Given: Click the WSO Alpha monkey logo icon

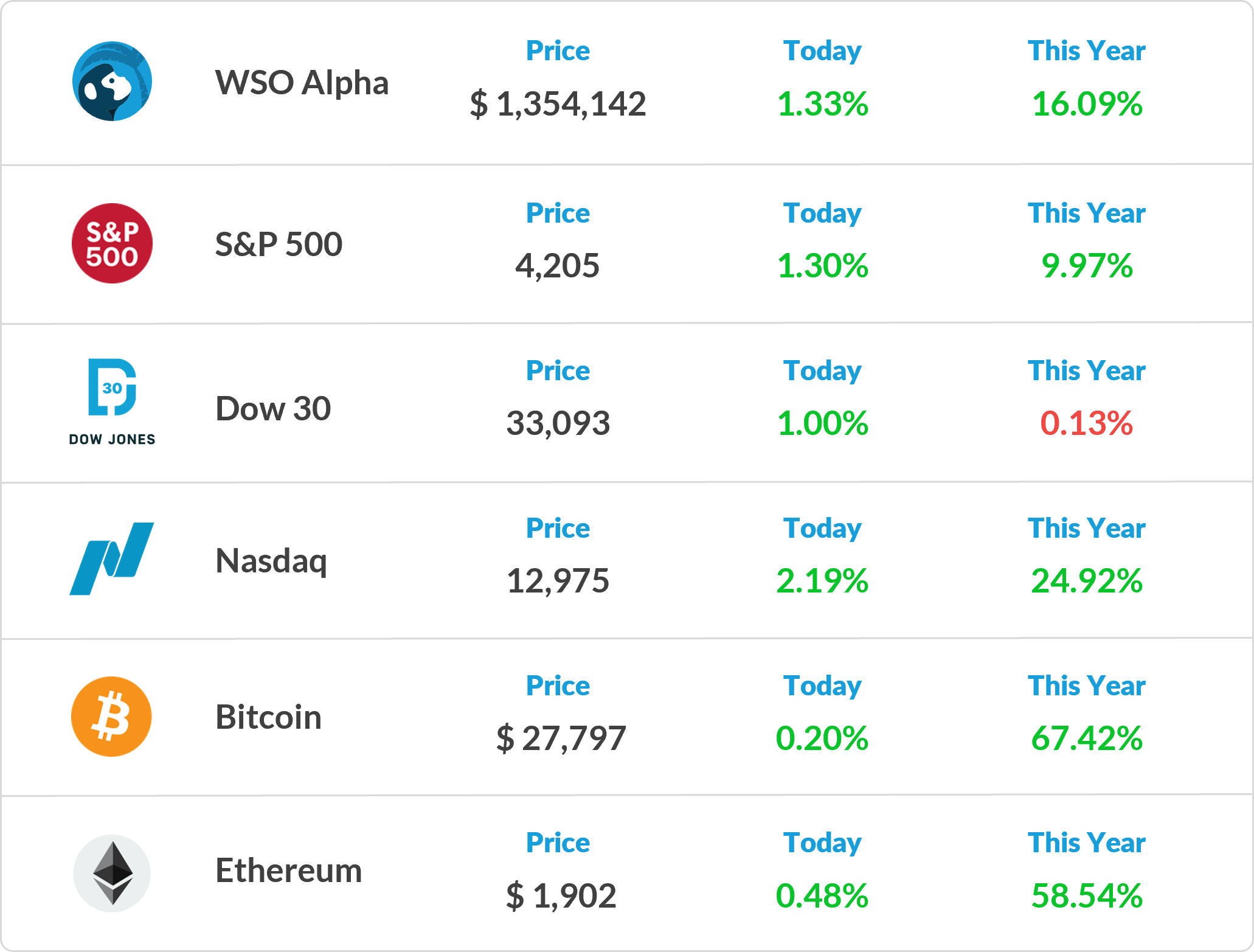Looking at the screenshot, I should [112, 82].
